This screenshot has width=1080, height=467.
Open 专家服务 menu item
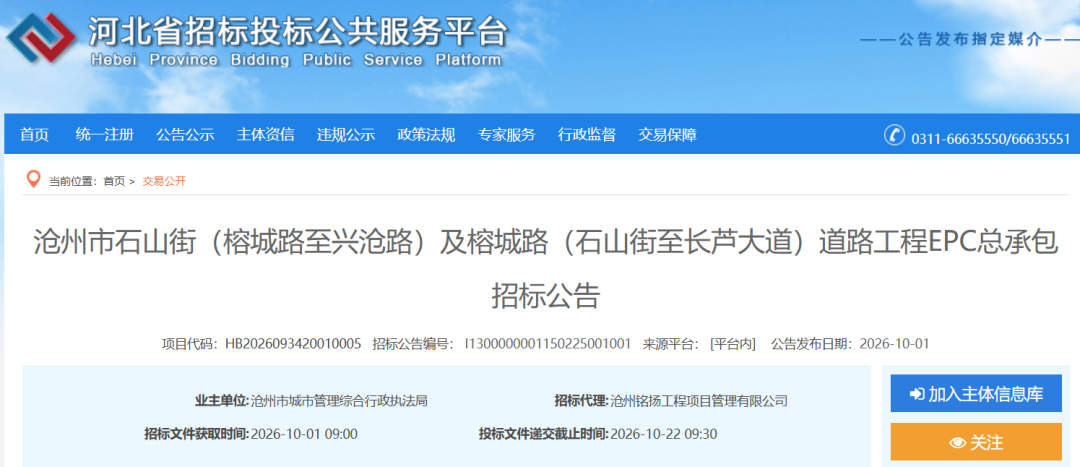(x=506, y=135)
